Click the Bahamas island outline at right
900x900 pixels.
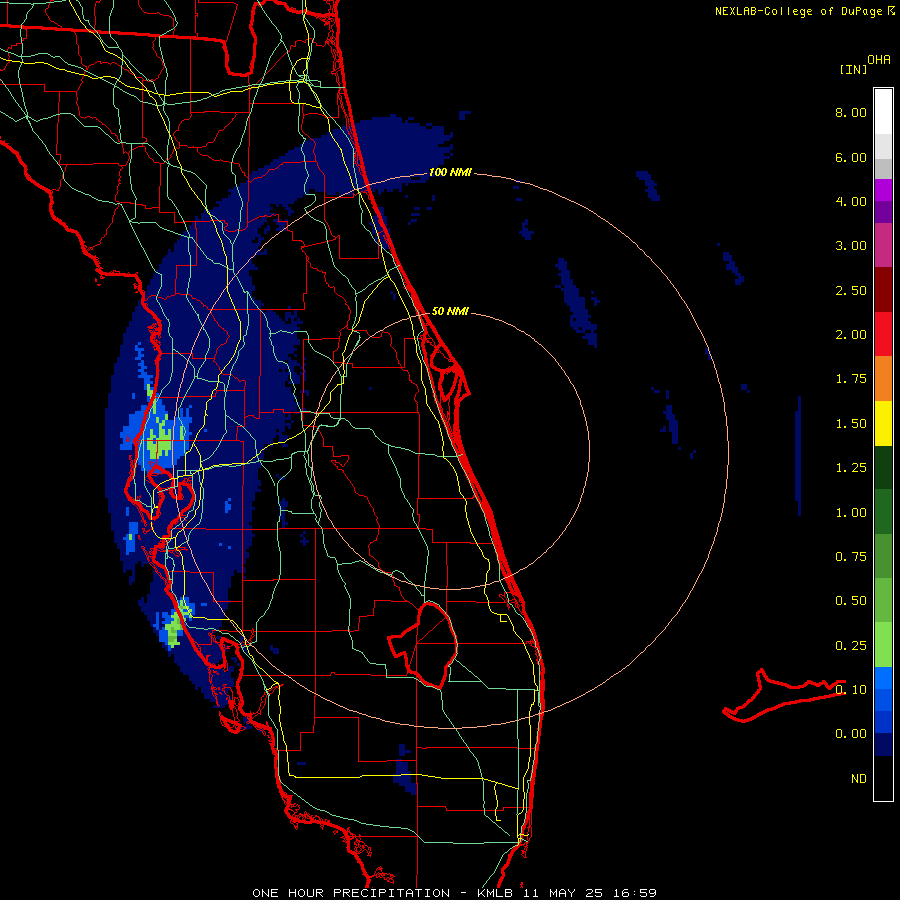point(783,696)
